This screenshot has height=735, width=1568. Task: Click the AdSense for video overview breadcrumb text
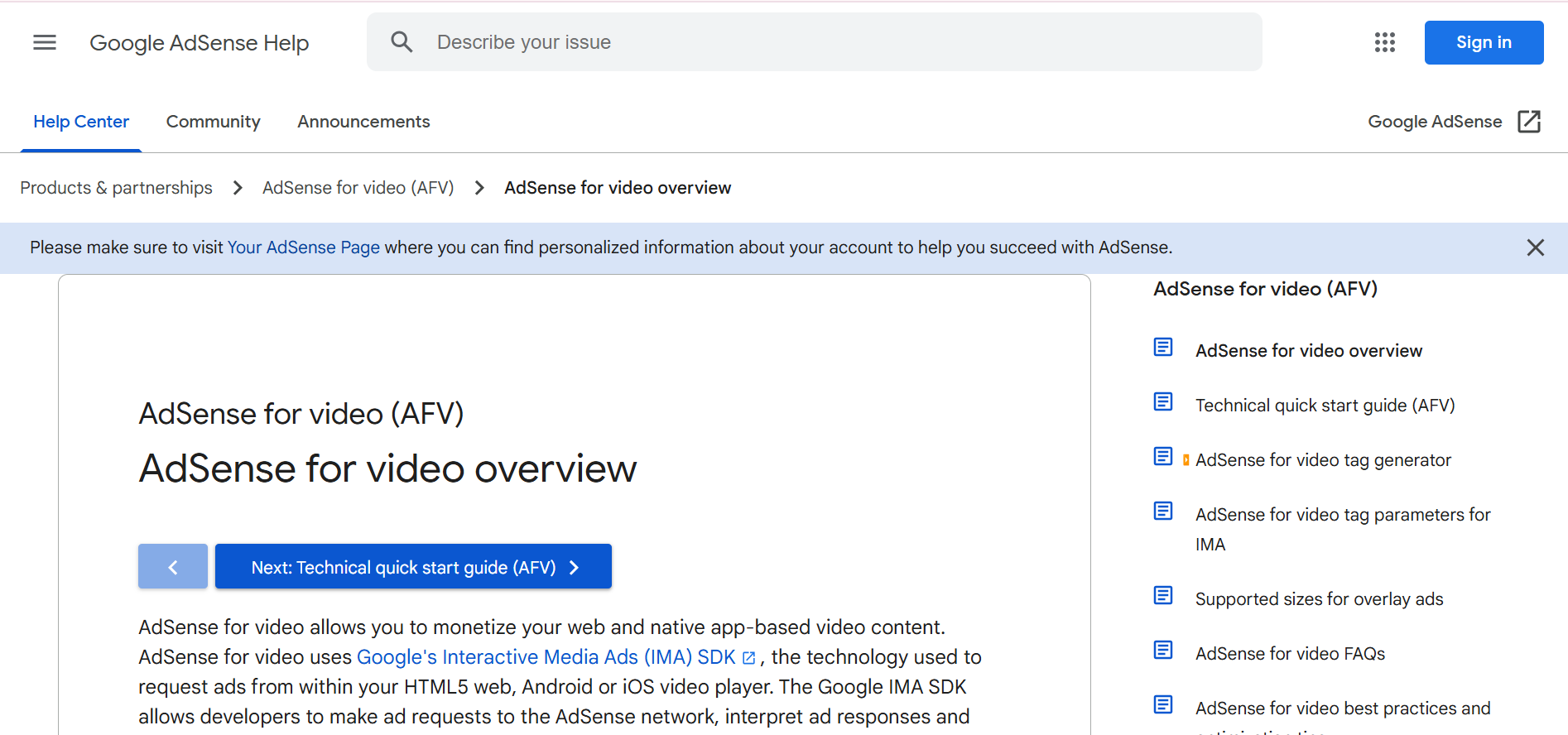coord(618,188)
